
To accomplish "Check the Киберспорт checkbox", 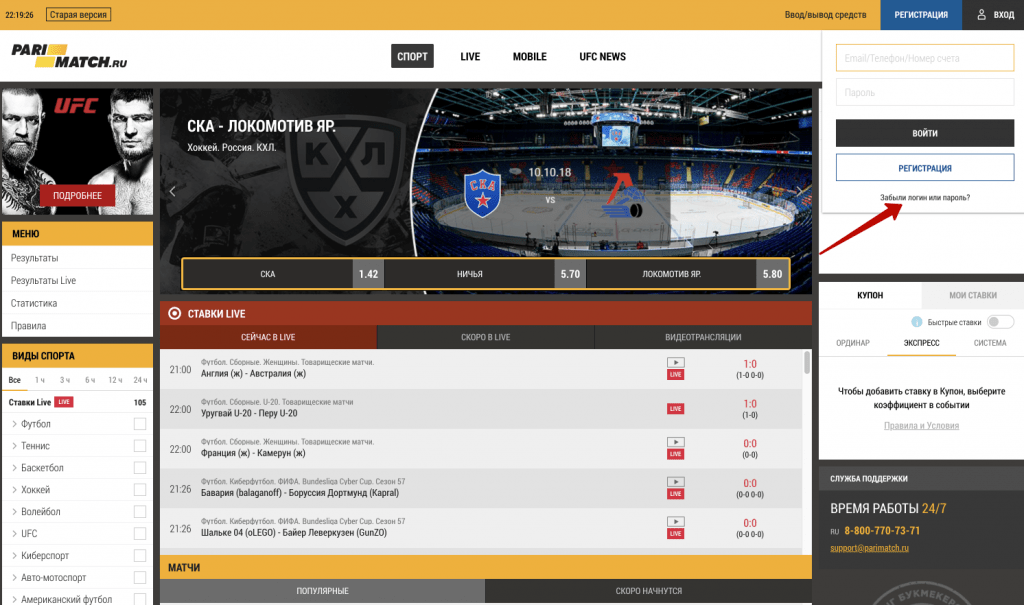I will 140,555.
